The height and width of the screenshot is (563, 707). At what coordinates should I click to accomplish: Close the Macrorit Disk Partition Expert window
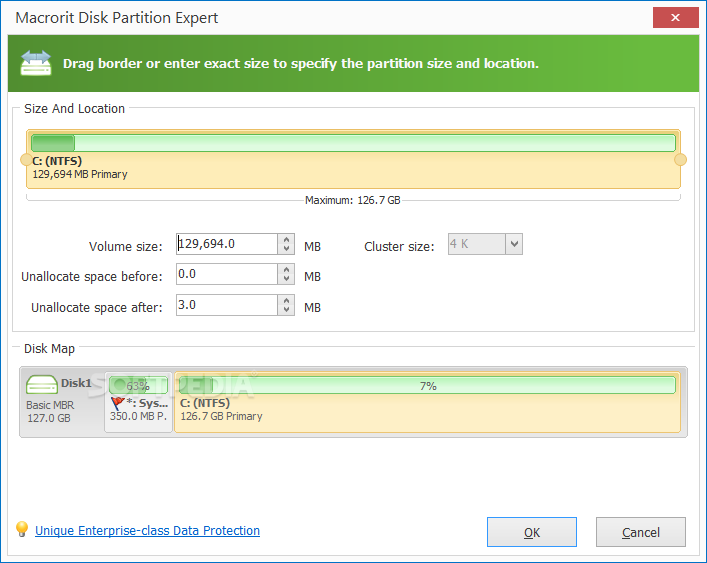pos(675,18)
